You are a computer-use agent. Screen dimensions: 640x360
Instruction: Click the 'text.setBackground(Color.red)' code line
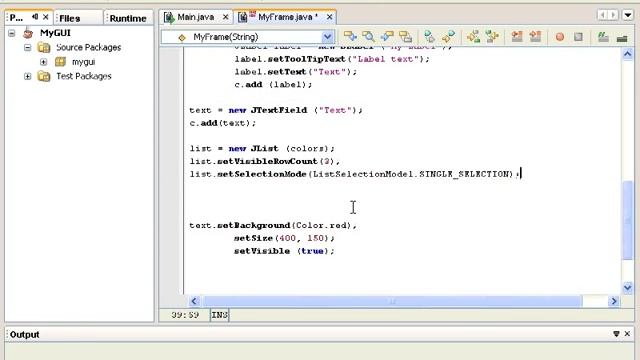point(273,225)
